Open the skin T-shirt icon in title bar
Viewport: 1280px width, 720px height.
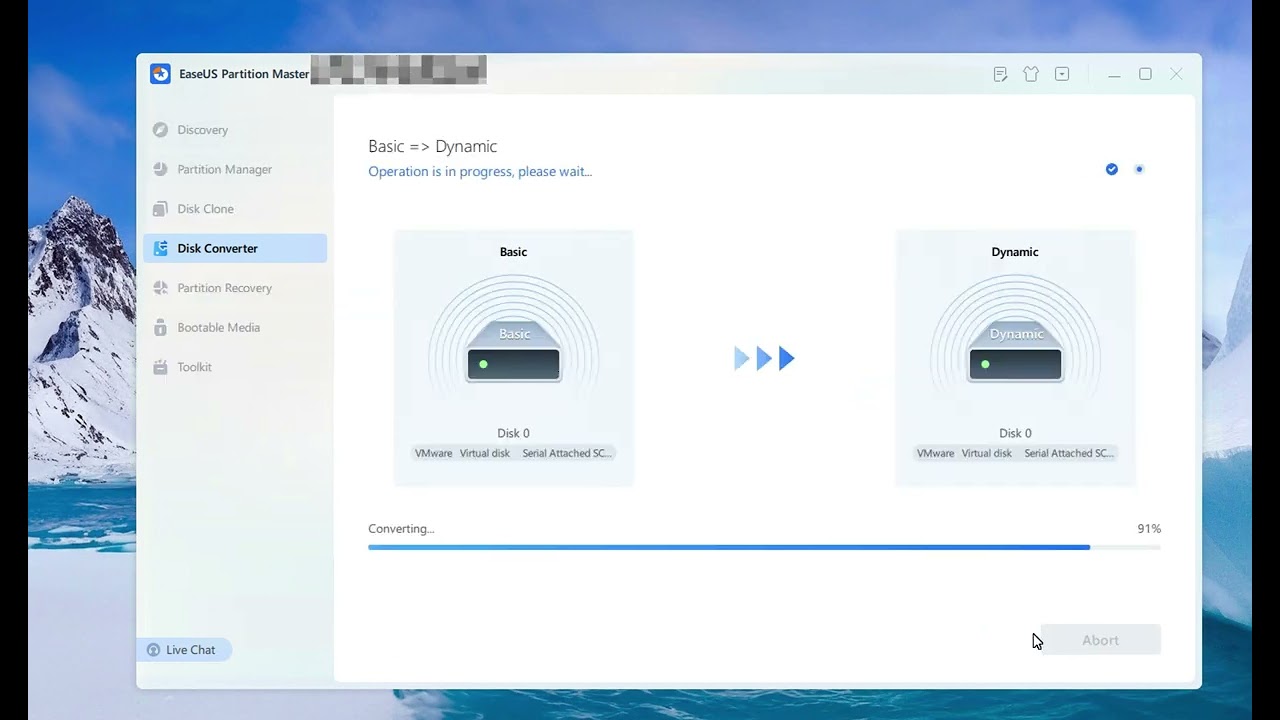(1031, 74)
